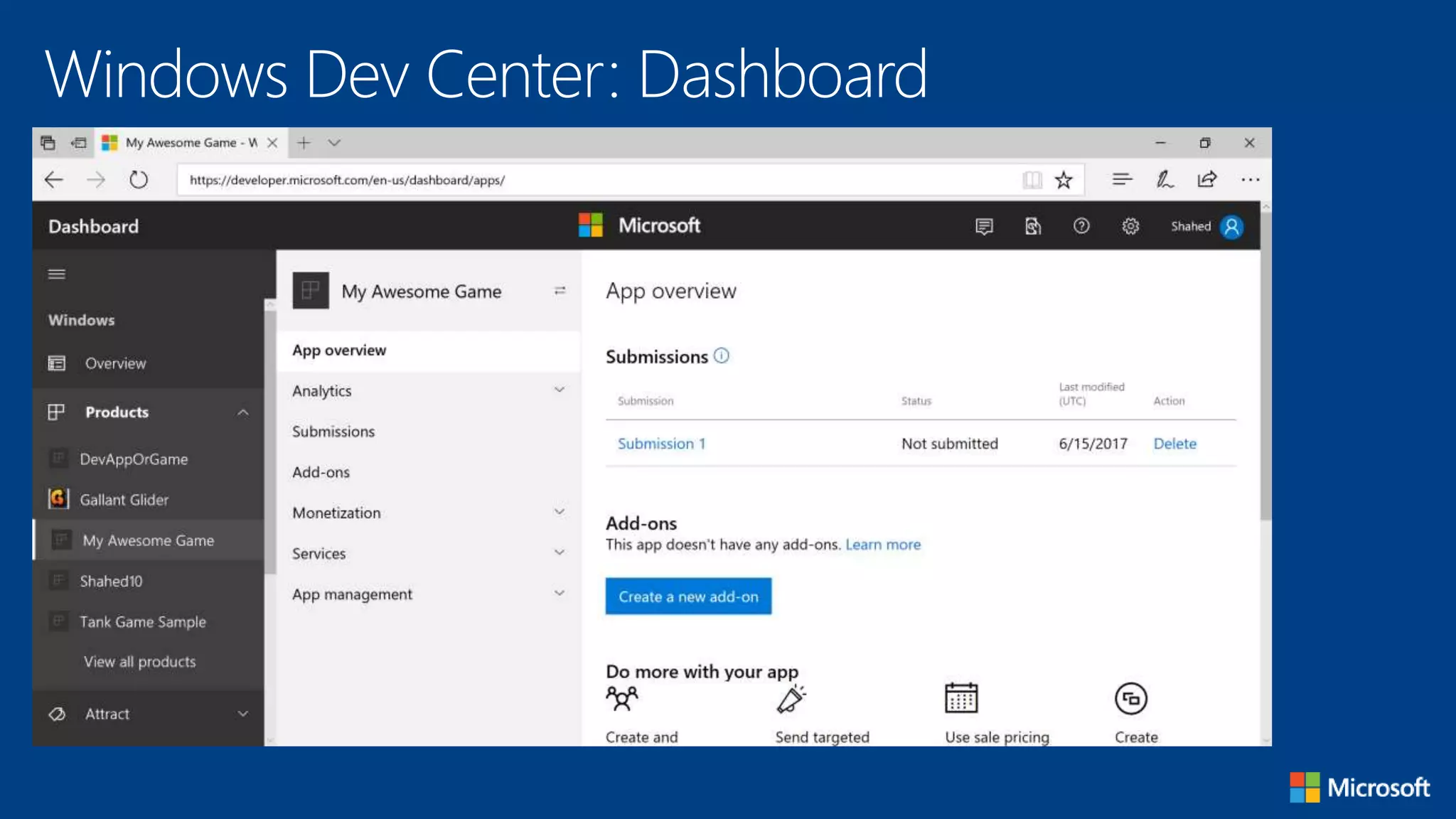The width and height of the screenshot is (1456, 819).
Task: Click the document search icon in header
Action: pos(1032,226)
